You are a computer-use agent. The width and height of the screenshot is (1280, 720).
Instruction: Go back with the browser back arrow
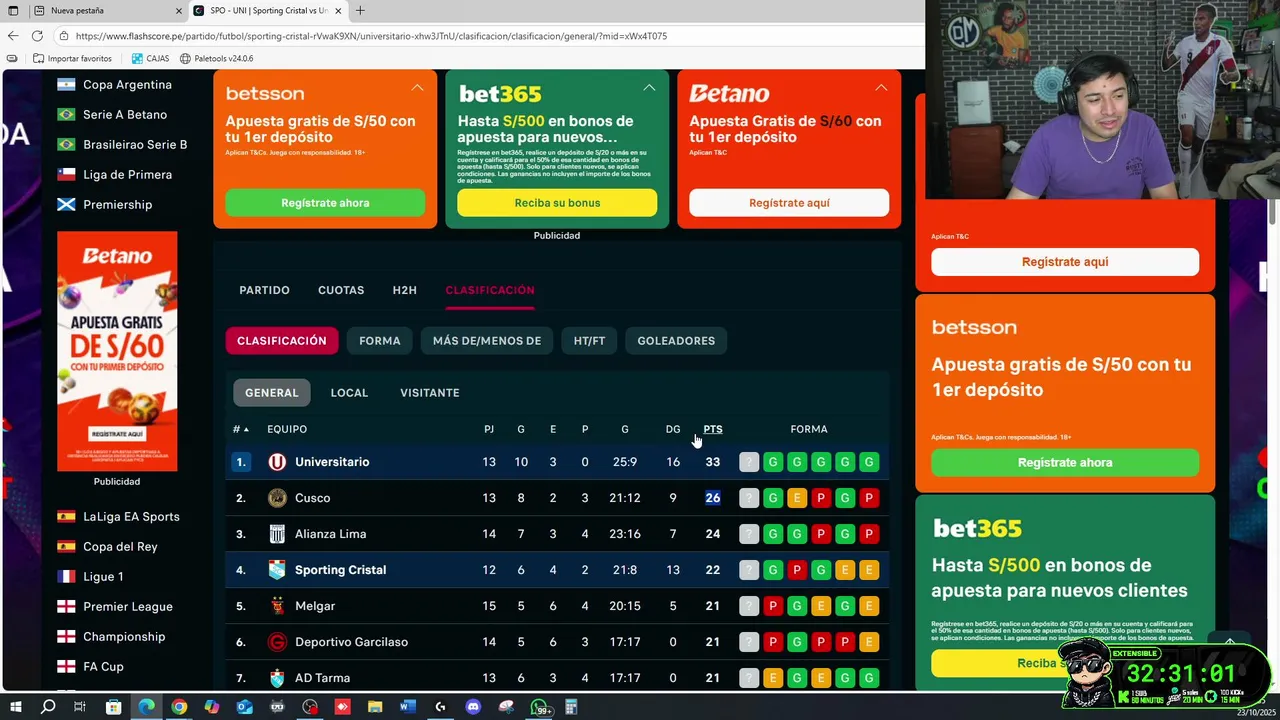pyautogui.click(x=13, y=36)
